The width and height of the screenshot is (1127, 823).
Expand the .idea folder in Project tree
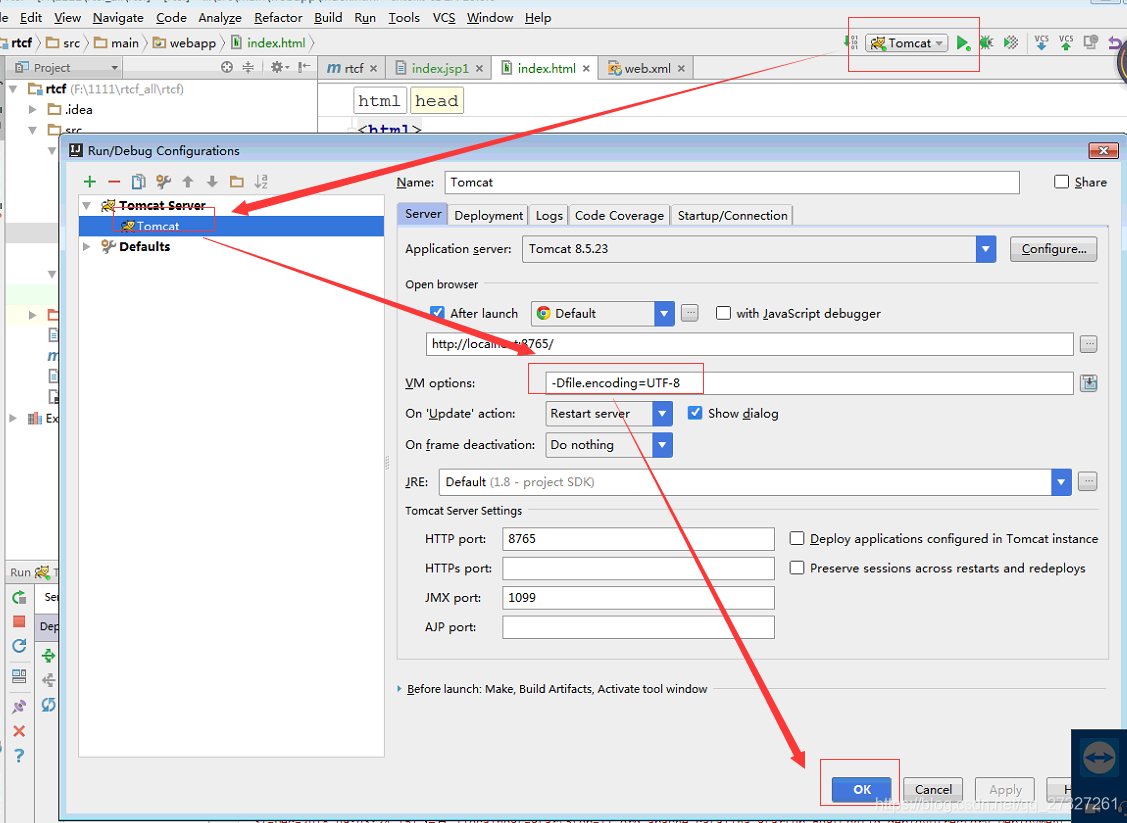pyautogui.click(x=32, y=109)
